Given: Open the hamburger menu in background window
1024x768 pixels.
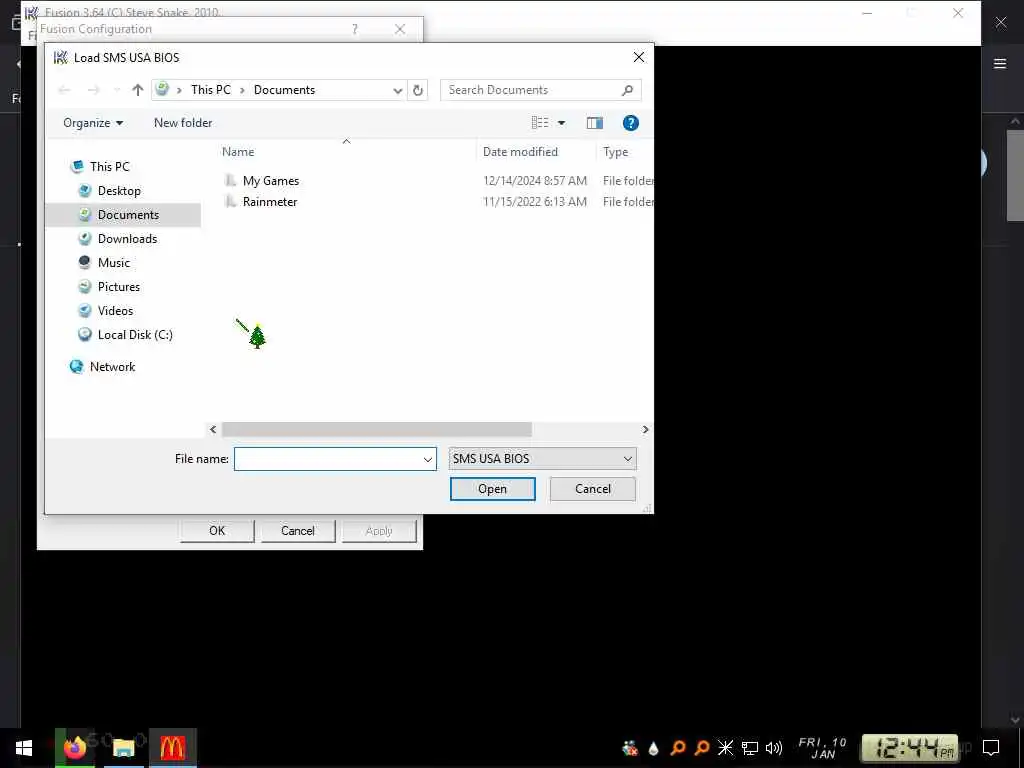Looking at the screenshot, I should click(x=1000, y=63).
